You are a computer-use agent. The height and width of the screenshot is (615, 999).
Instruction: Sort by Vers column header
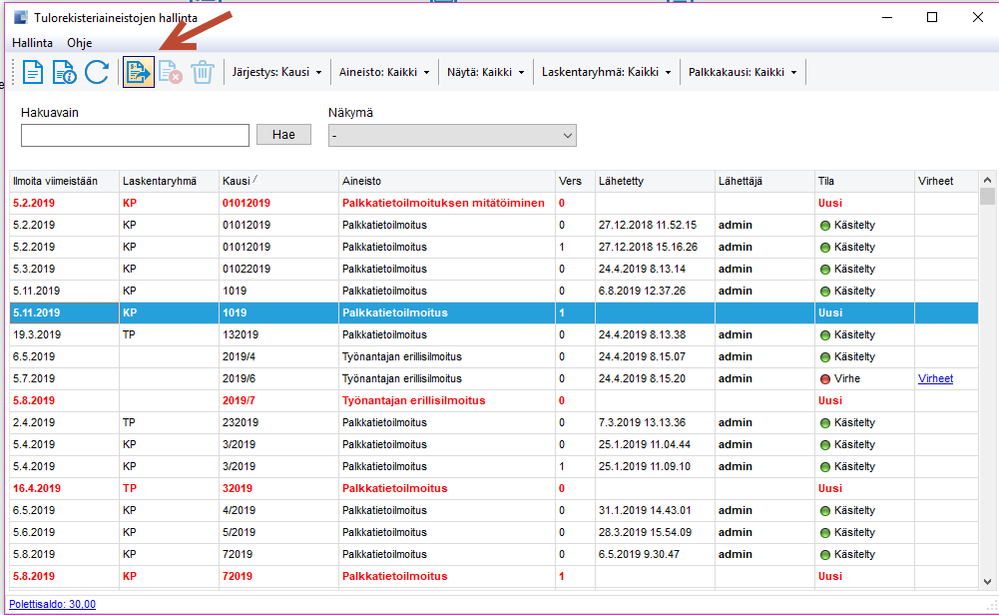pyautogui.click(x=575, y=181)
